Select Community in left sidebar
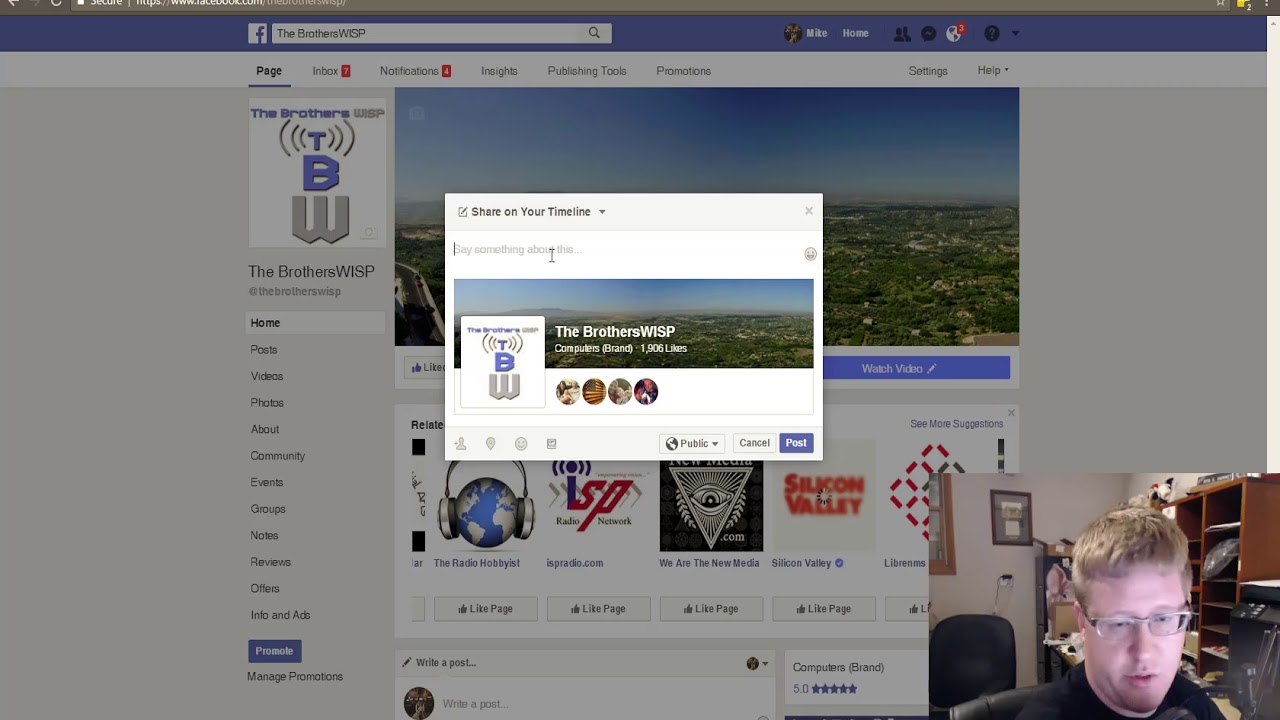This screenshot has width=1280, height=720. coord(278,456)
